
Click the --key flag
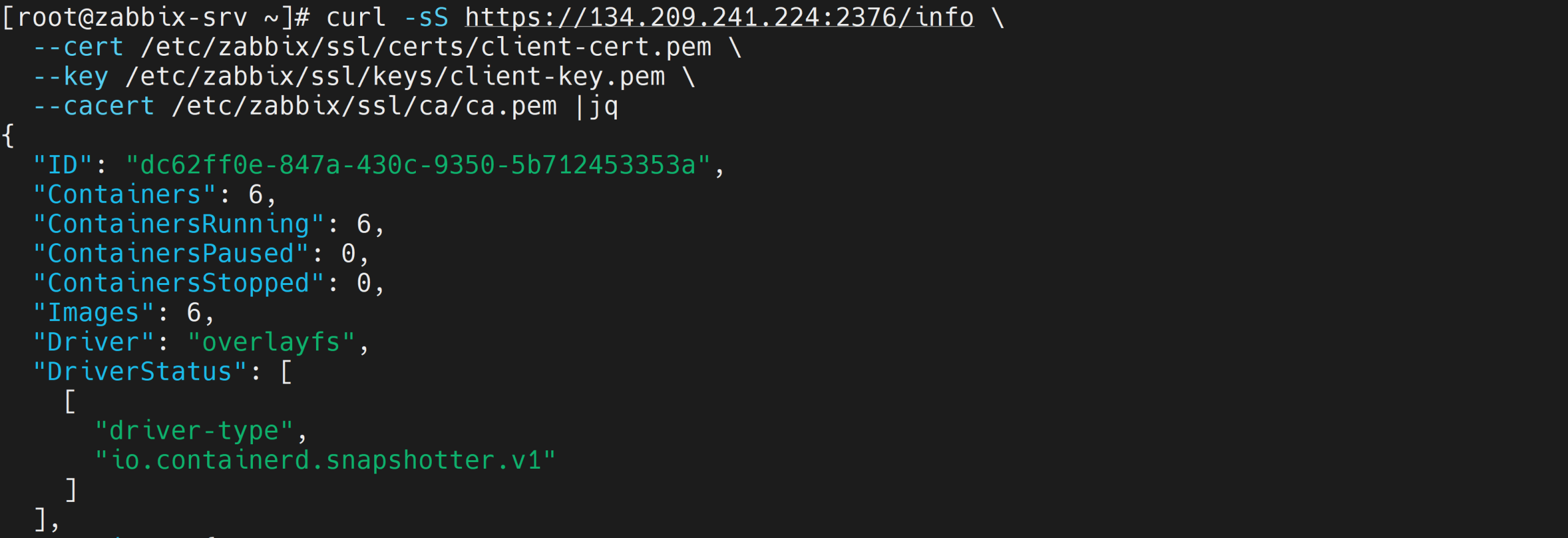(x=71, y=77)
